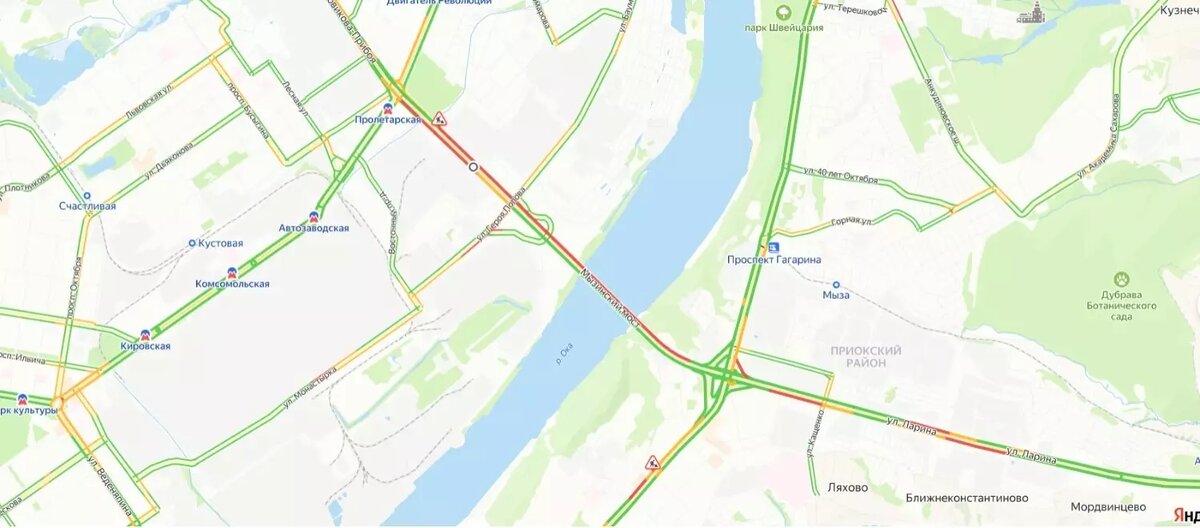Select the Счастливая stop marker
Screen dimensions: 1200x528
coord(87,195)
